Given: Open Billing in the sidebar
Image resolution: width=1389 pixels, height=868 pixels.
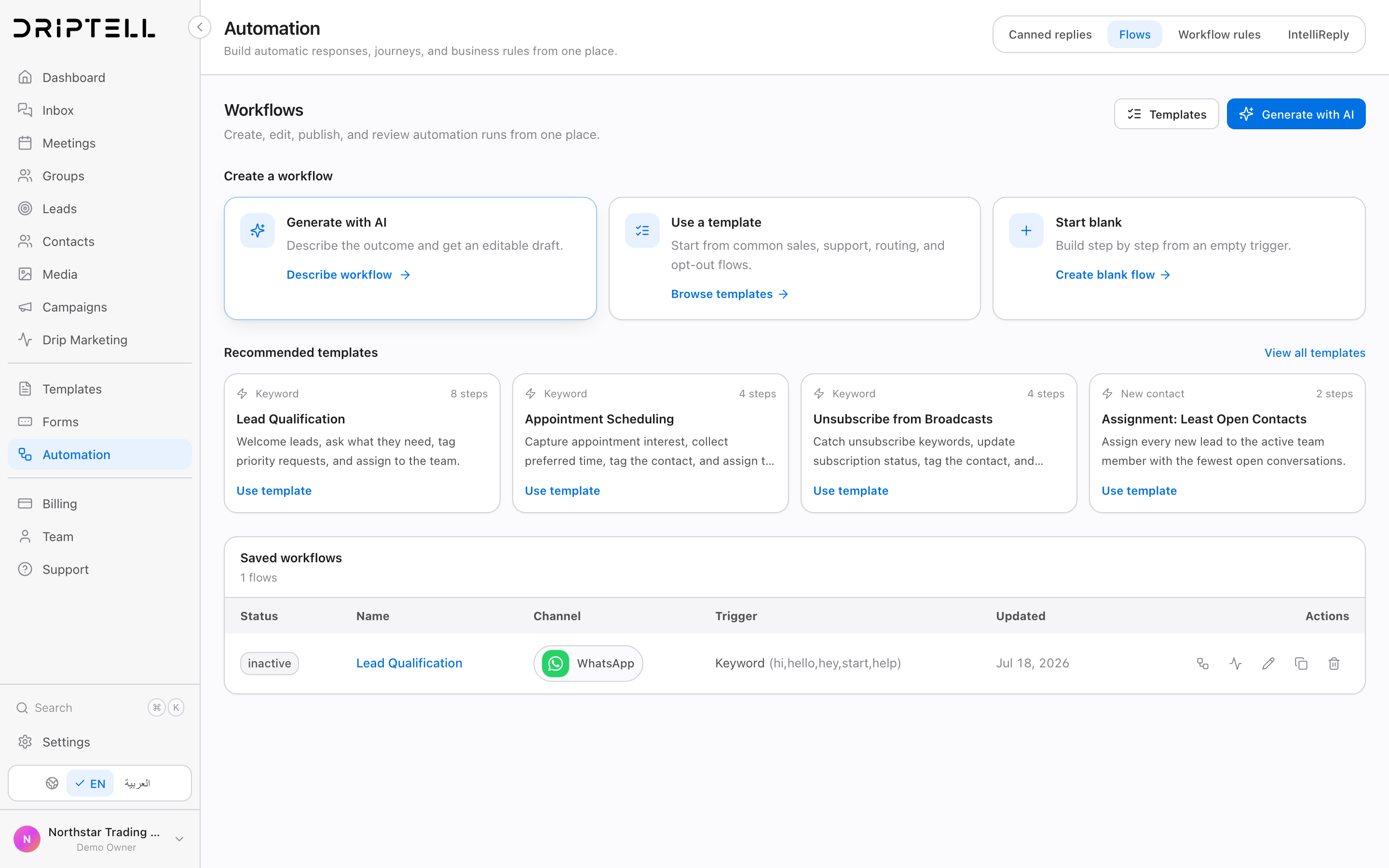Looking at the screenshot, I should coord(100,504).
